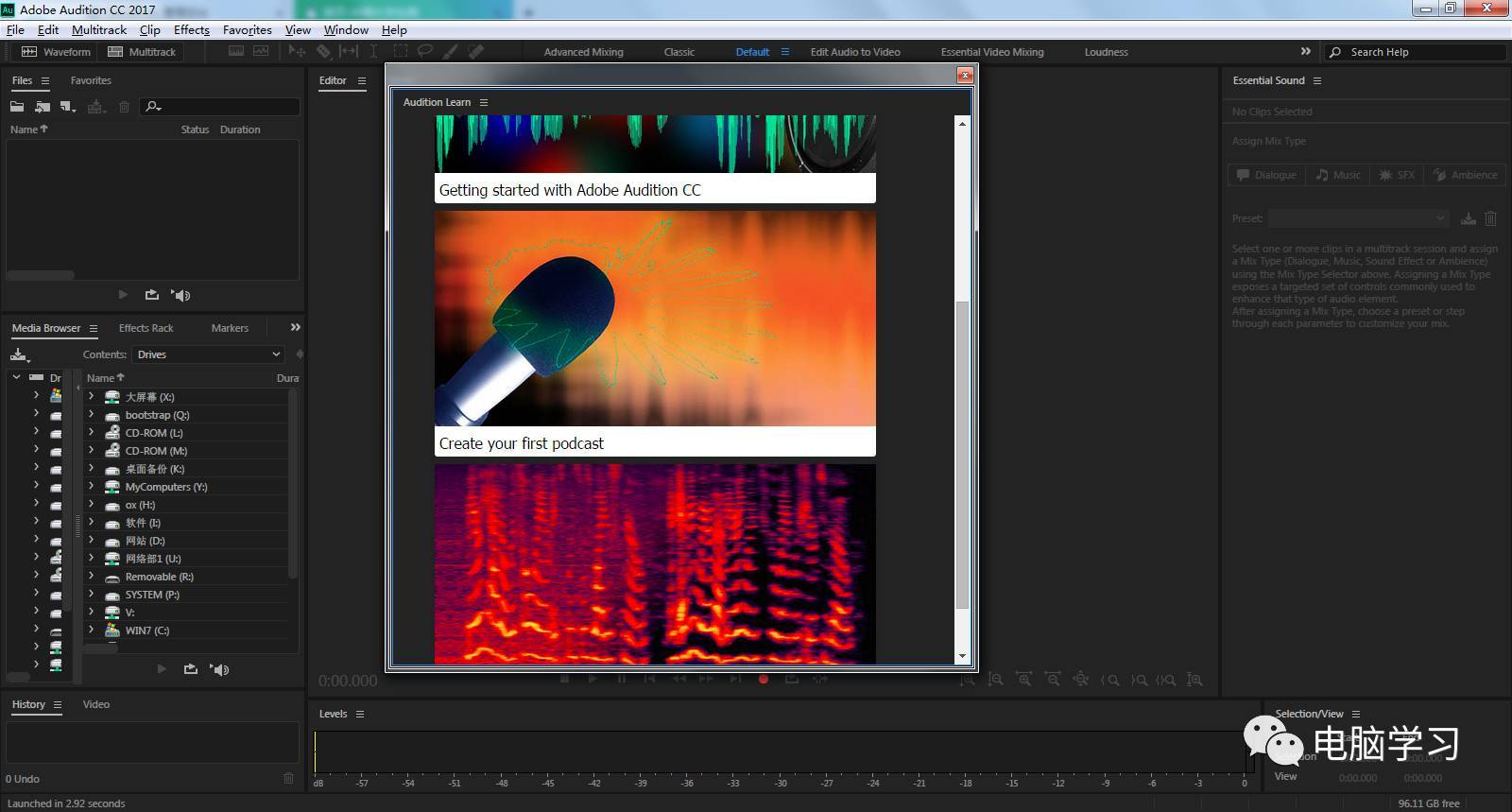The width and height of the screenshot is (1512, 812).
Task: Click Media Browser preview play button
Action: pos(162,669)
